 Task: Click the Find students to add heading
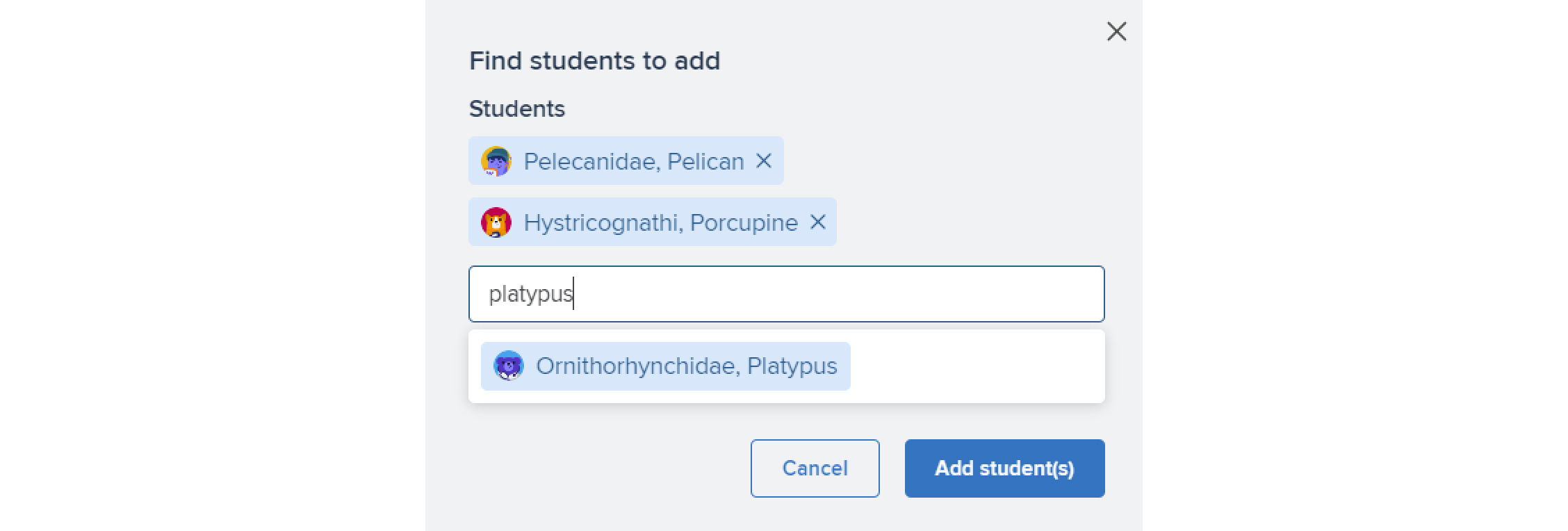click(594, 61)
